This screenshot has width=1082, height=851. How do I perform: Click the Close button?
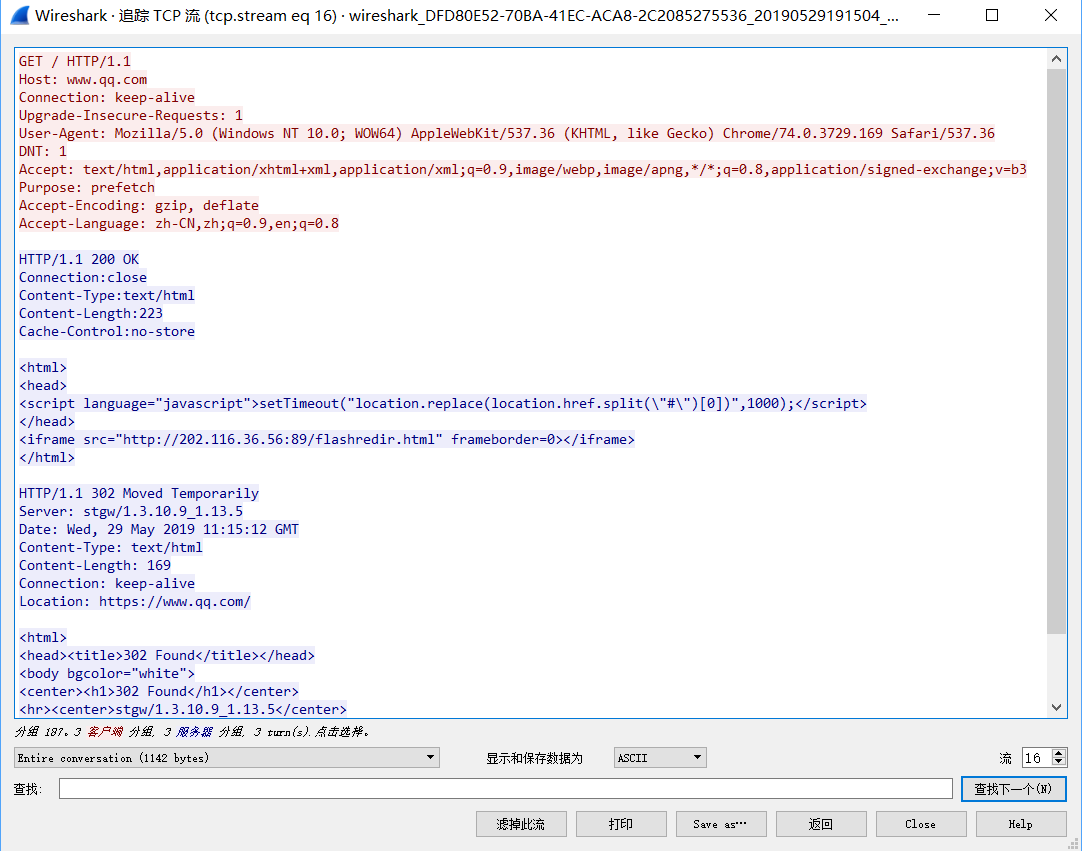921,824
